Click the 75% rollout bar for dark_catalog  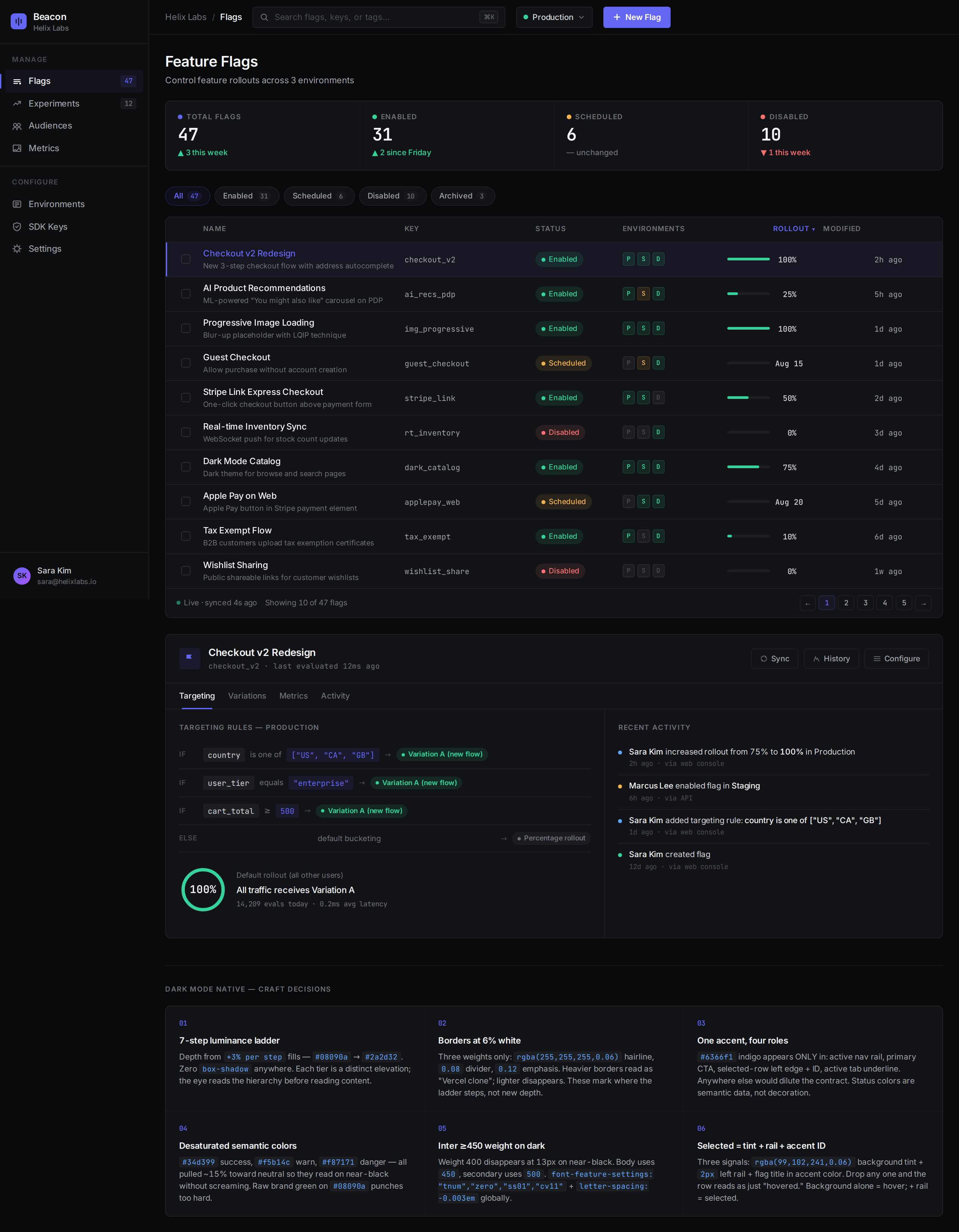748,467
